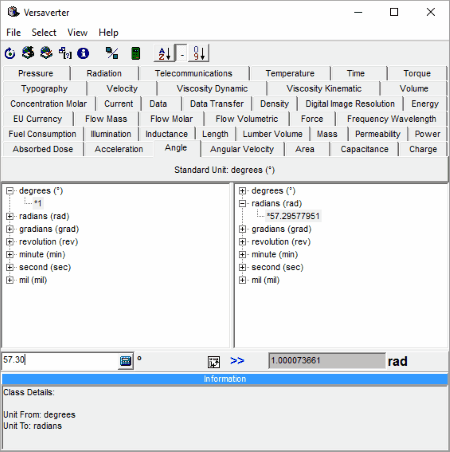
Task: Switch to the Angular Velocity tab
Action: coord(242,149)
